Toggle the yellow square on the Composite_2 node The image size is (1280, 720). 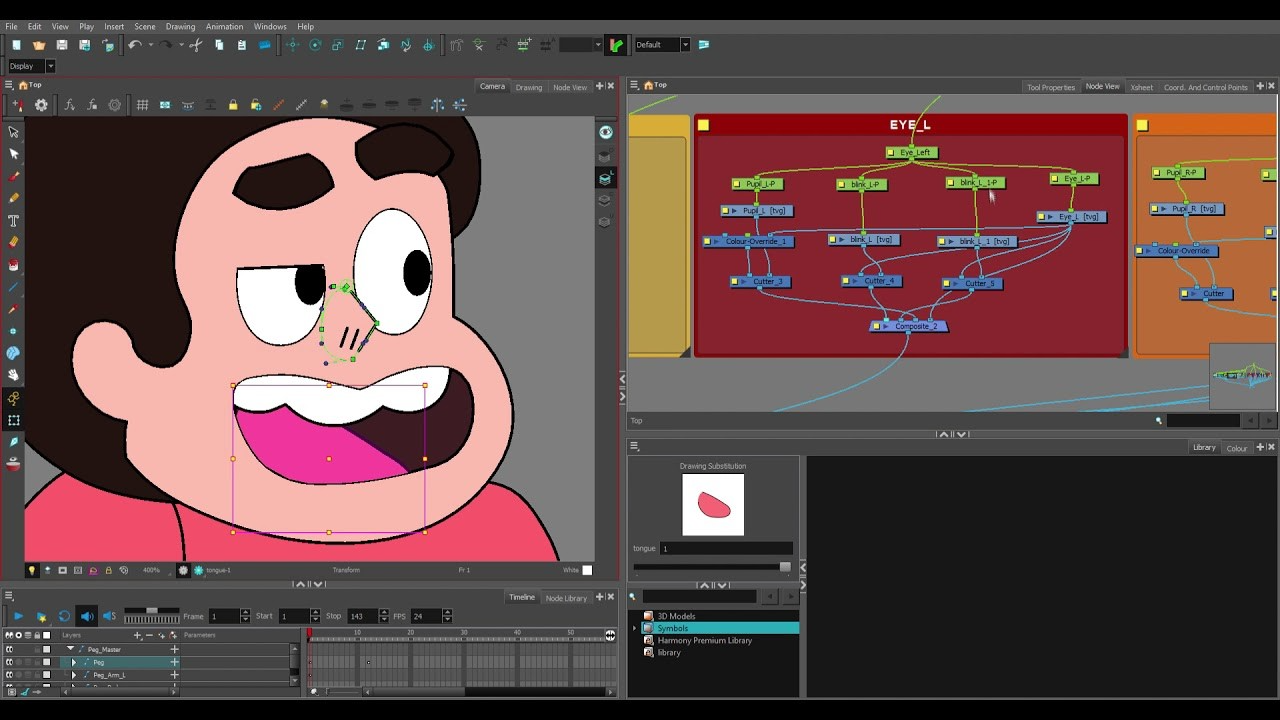[x=877, y=326]
